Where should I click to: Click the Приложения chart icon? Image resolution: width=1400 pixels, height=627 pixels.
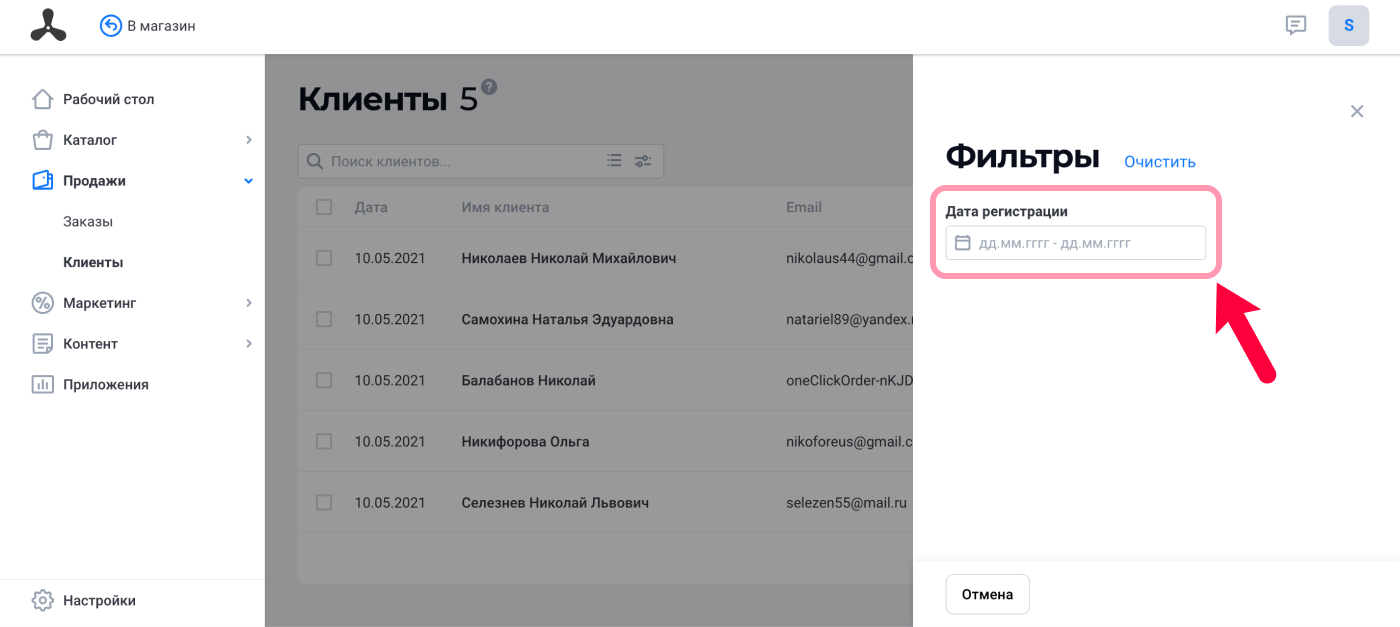click(42, 385)
